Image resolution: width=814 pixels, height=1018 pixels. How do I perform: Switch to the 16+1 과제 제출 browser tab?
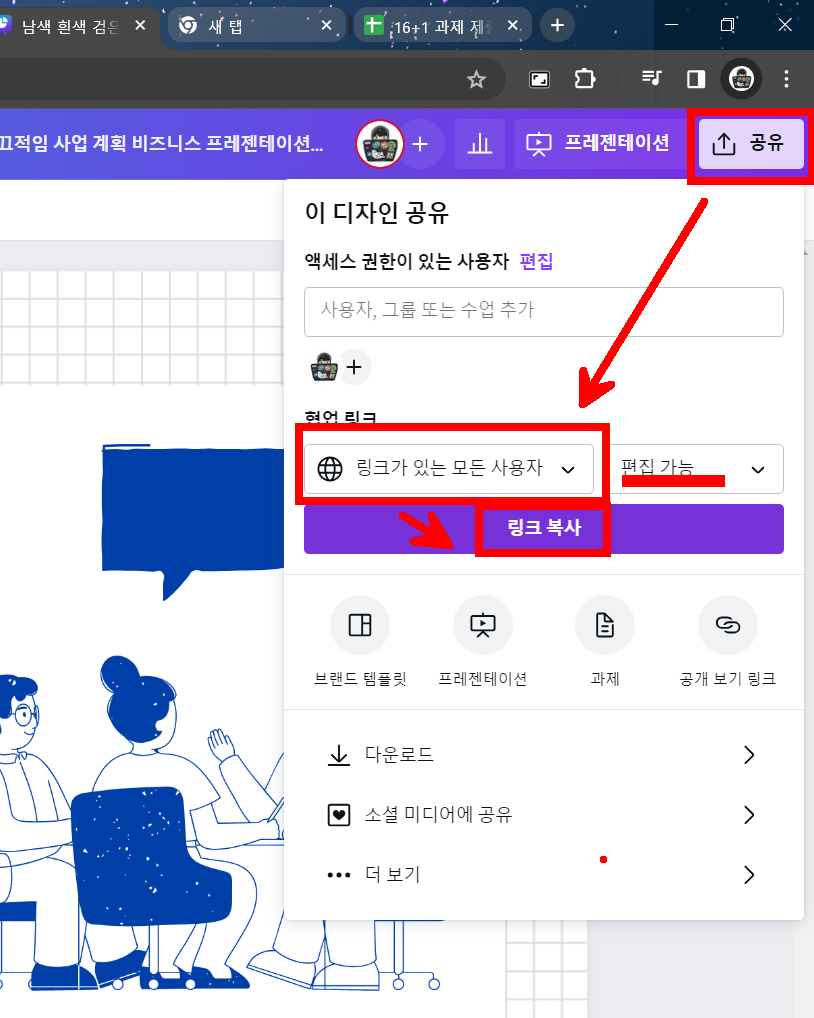442,26
